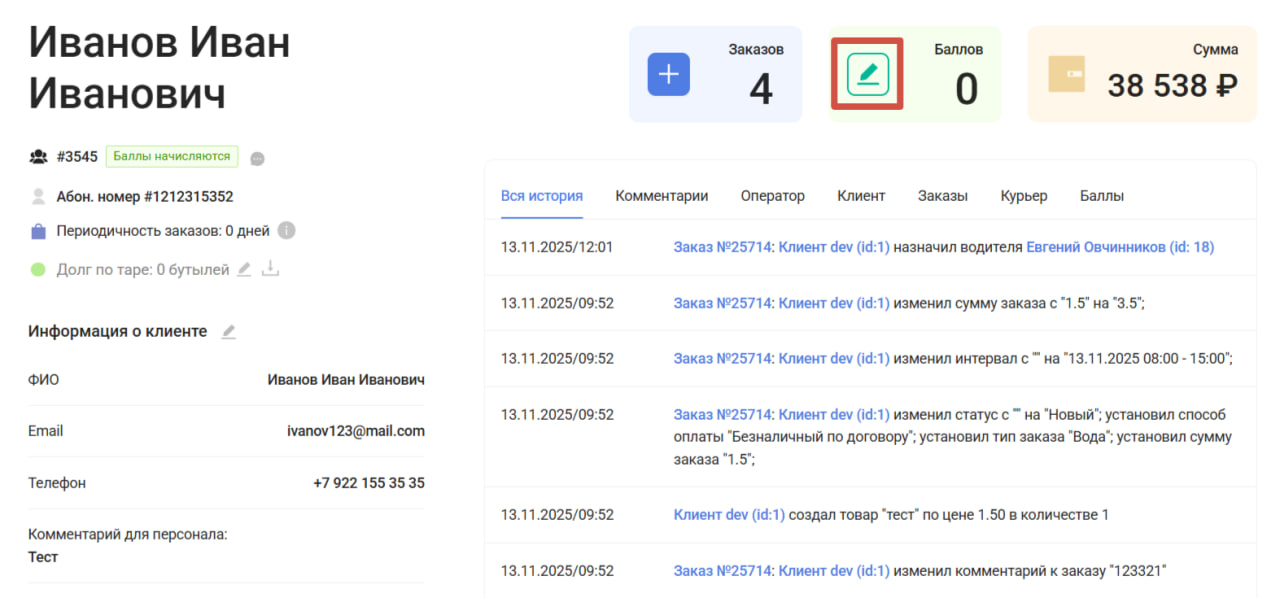Switch to the Комментарии tab
Image resolution: width=1280 pixels, height=598 pixels.
coord(661,196)
